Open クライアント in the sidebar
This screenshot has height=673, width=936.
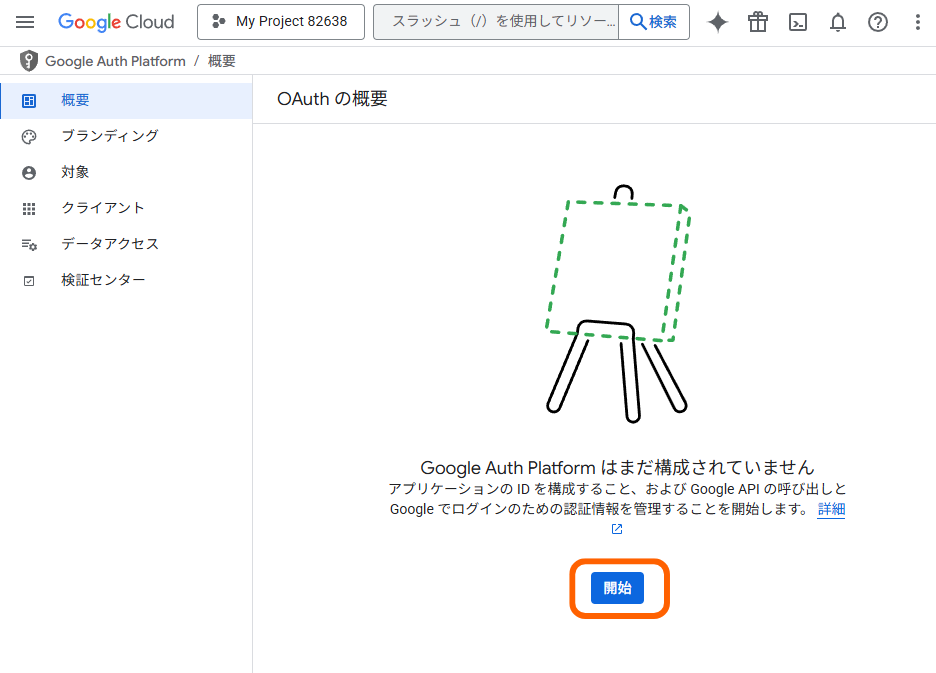(126, 208)
